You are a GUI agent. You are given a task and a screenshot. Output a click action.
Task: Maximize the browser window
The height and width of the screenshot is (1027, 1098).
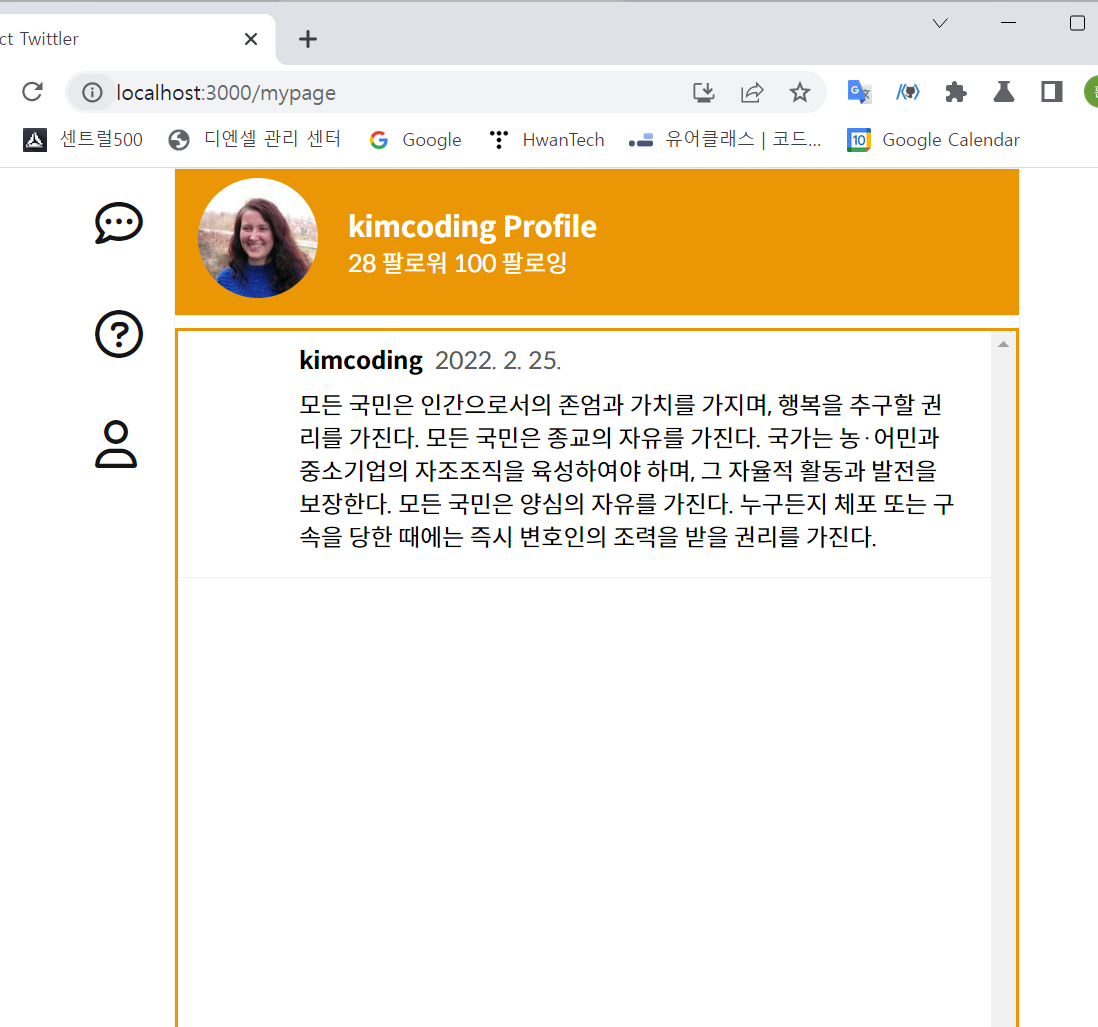(1077, 23)
